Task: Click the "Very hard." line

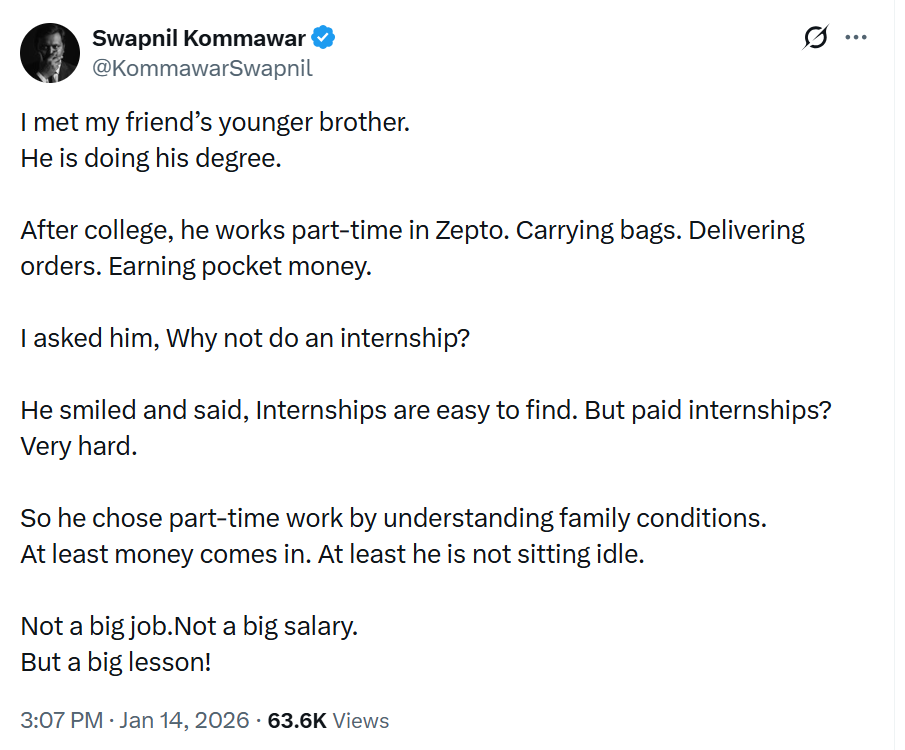Action: pos(78,445)
